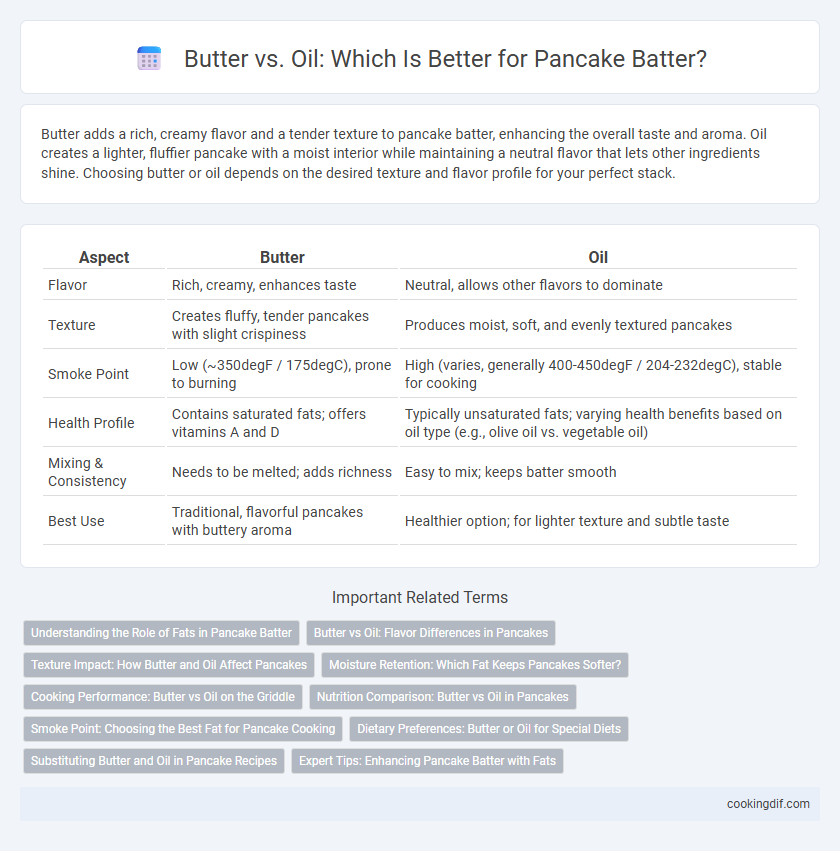Image resolution: width=840 pixels, height=851 pixels.
Task: Visit 'Cooking Performance: Butter vs Oil on the Griddle'
Action: click(163, 697)
